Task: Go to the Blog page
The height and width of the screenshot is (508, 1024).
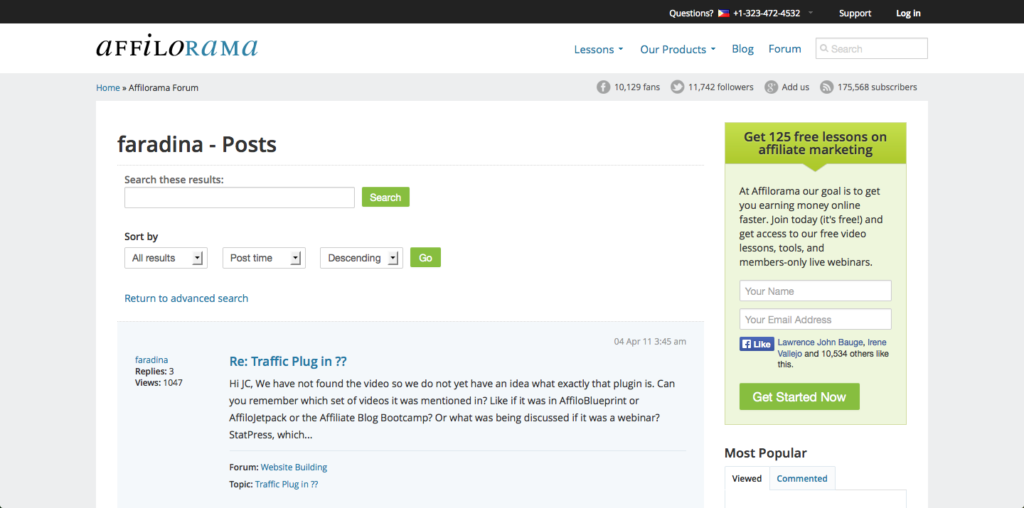Action: (743, 49)
